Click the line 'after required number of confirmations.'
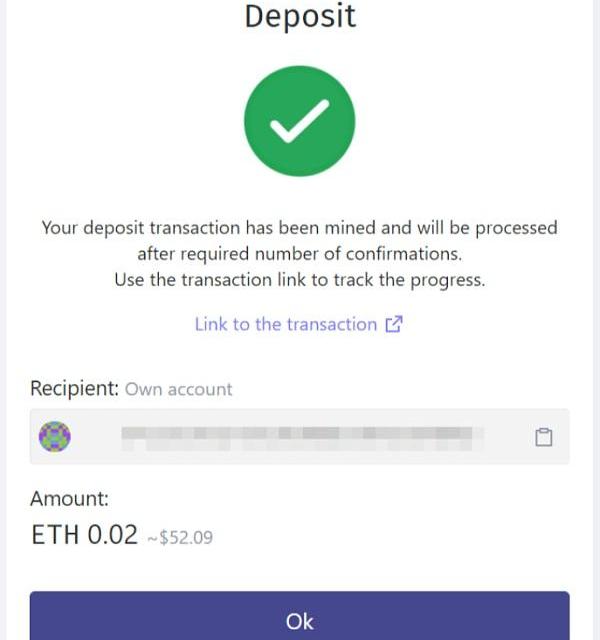 (x=300, y=254)
